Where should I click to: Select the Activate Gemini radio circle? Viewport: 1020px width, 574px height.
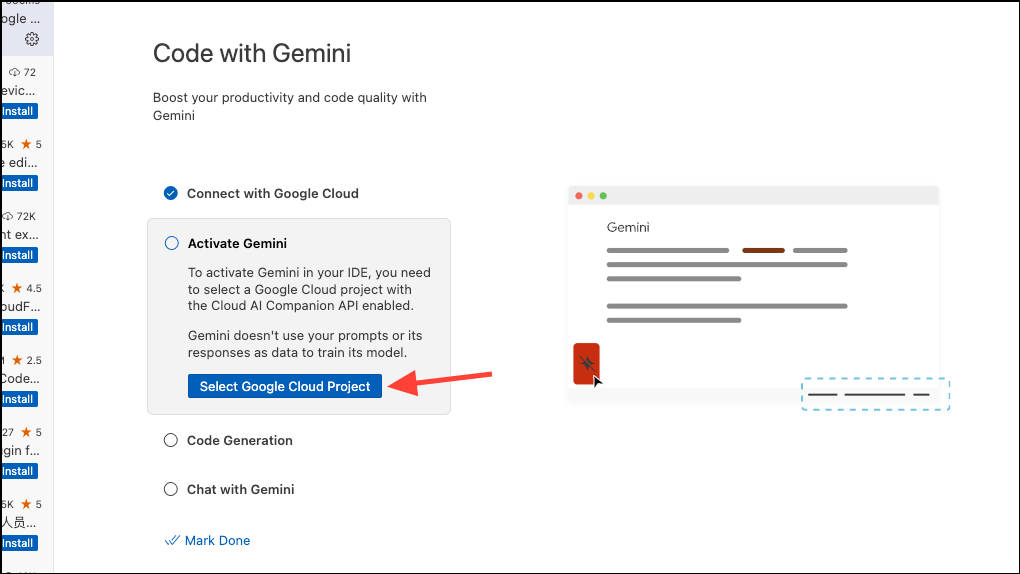pos(171,243)
